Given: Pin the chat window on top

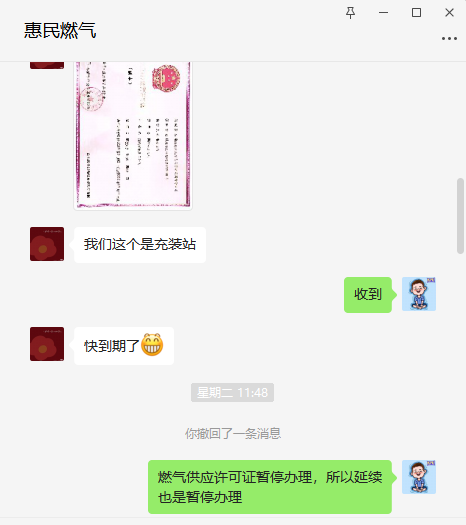Looking at the screenshot, I should tap(351, 13).
